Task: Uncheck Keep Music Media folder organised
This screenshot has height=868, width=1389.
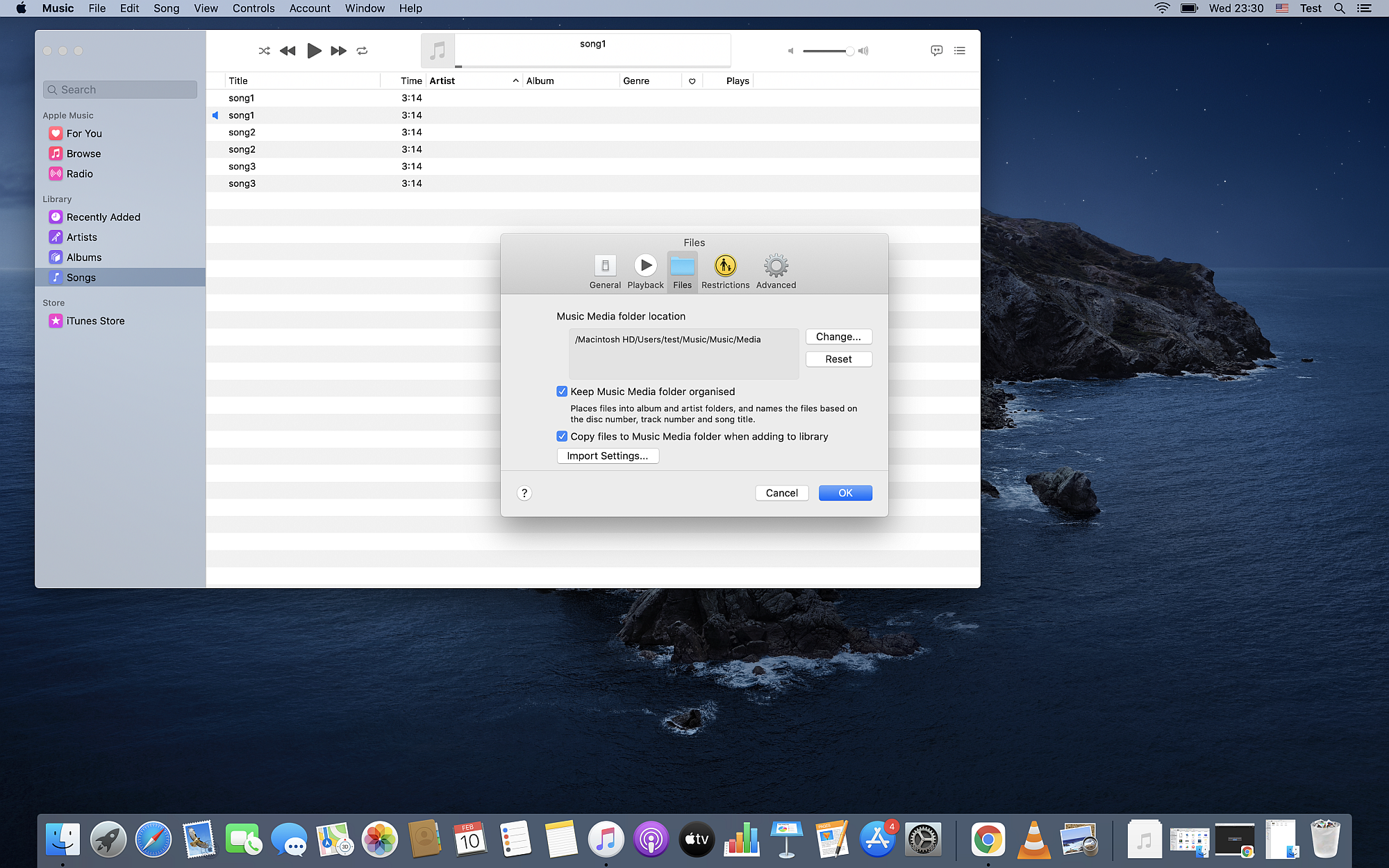Action: tap(562, 392)
